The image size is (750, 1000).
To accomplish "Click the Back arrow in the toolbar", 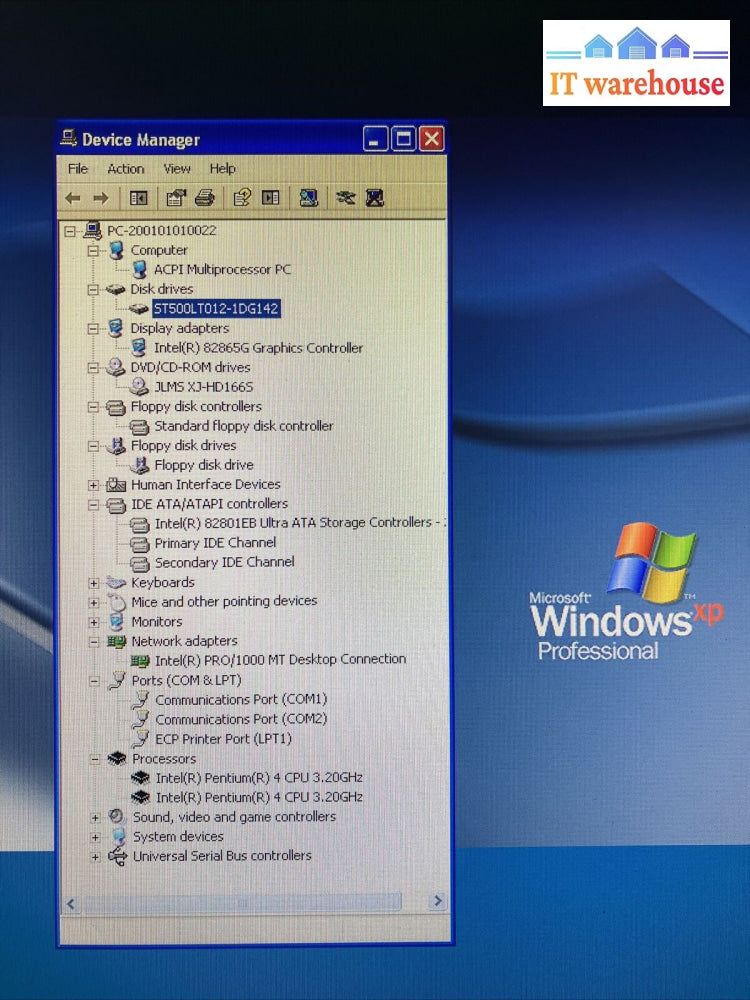I will (x=73, y=198).
